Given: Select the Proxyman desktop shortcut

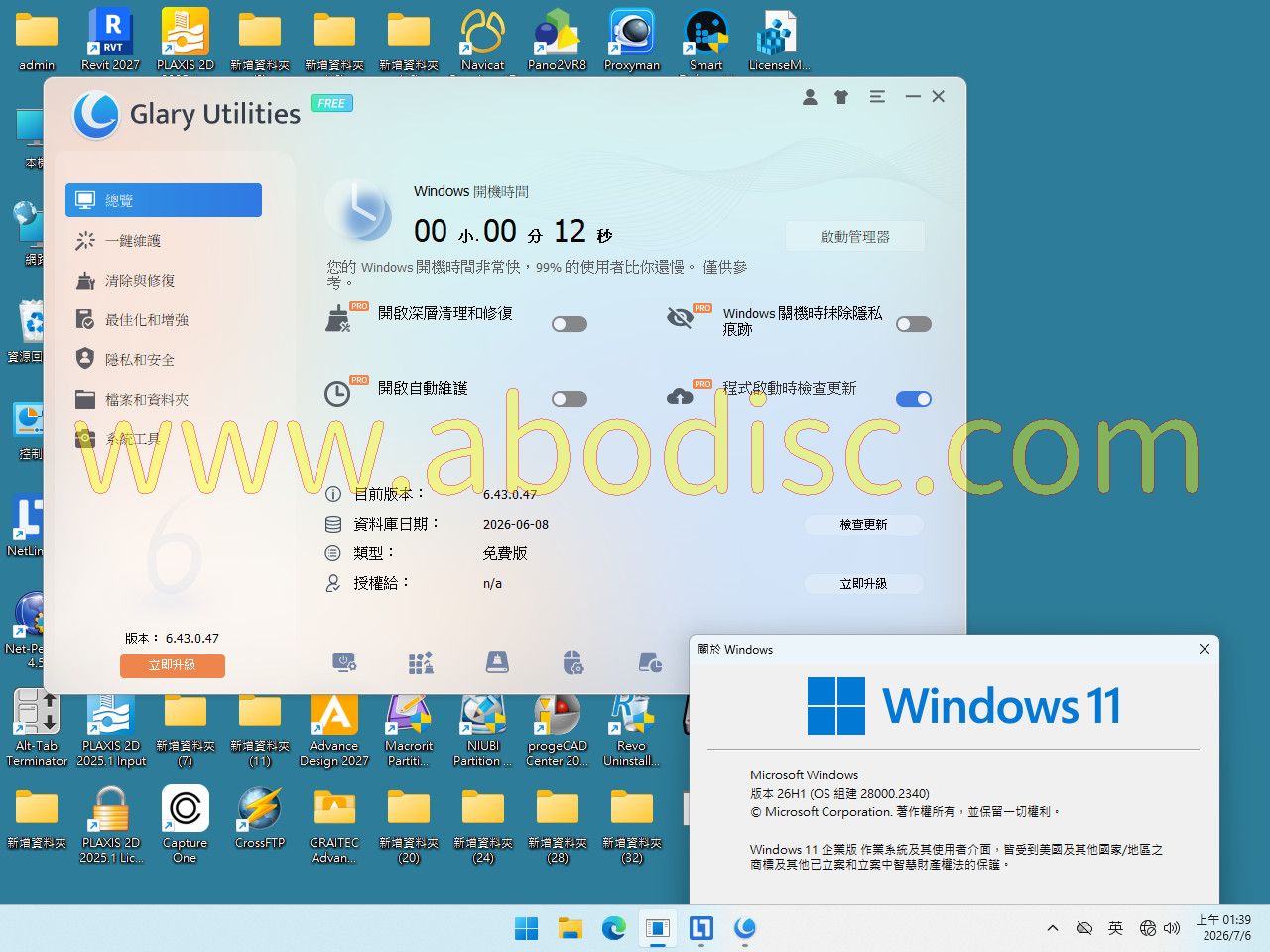Looking at the screenshot, I should click(x=632, y=40).
